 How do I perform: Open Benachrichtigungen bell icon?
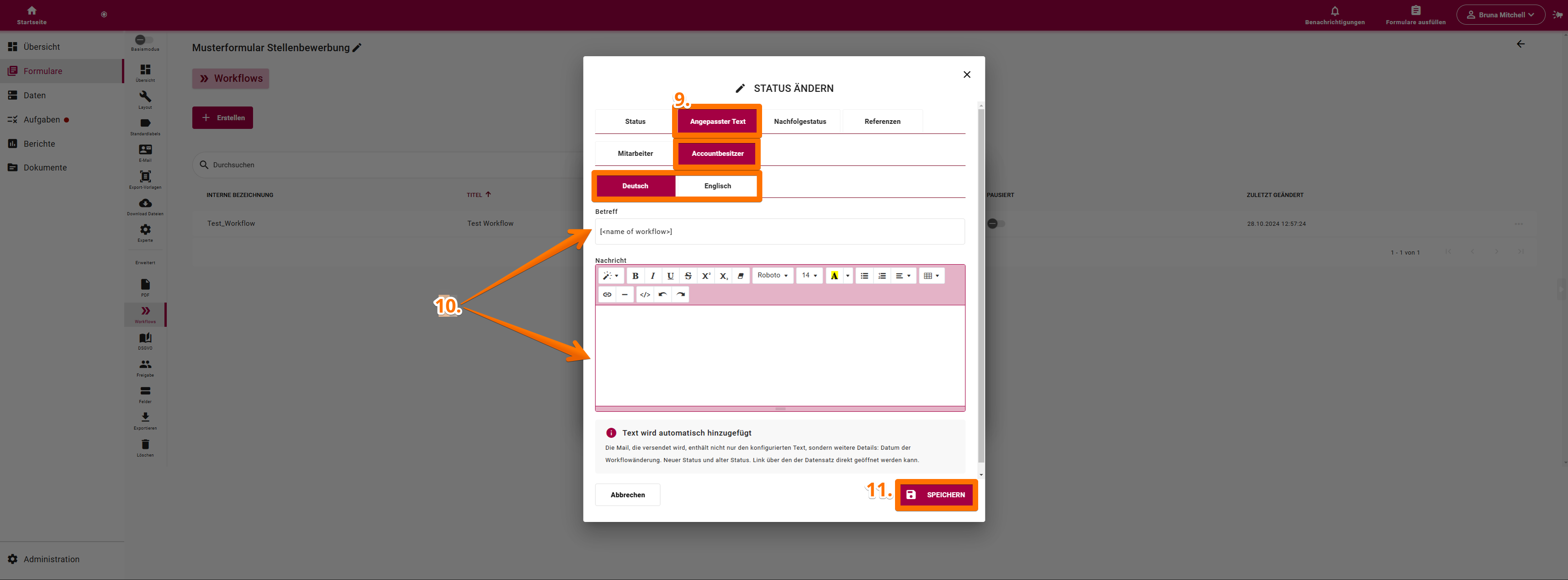(x=1334, y=15)
